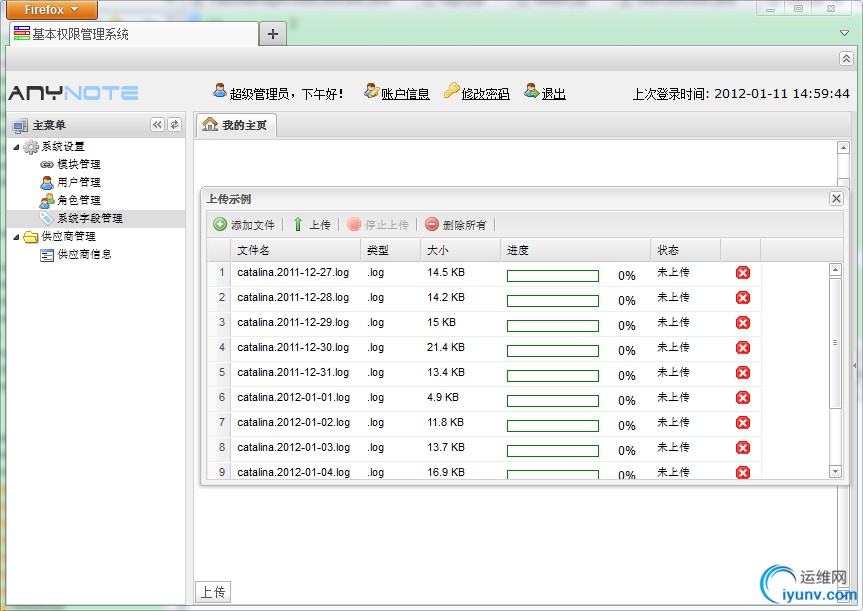
Task: Select the 基本权限管理系统 browser tab
Action: [x=133, y=34]
